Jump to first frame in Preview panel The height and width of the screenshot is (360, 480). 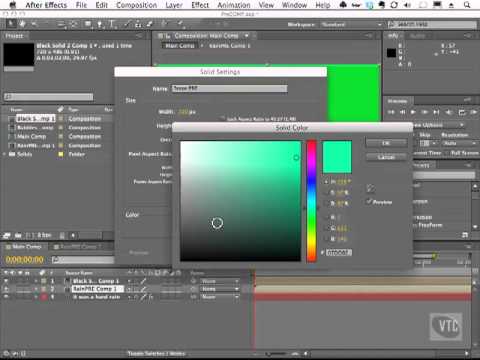(391, 112)
